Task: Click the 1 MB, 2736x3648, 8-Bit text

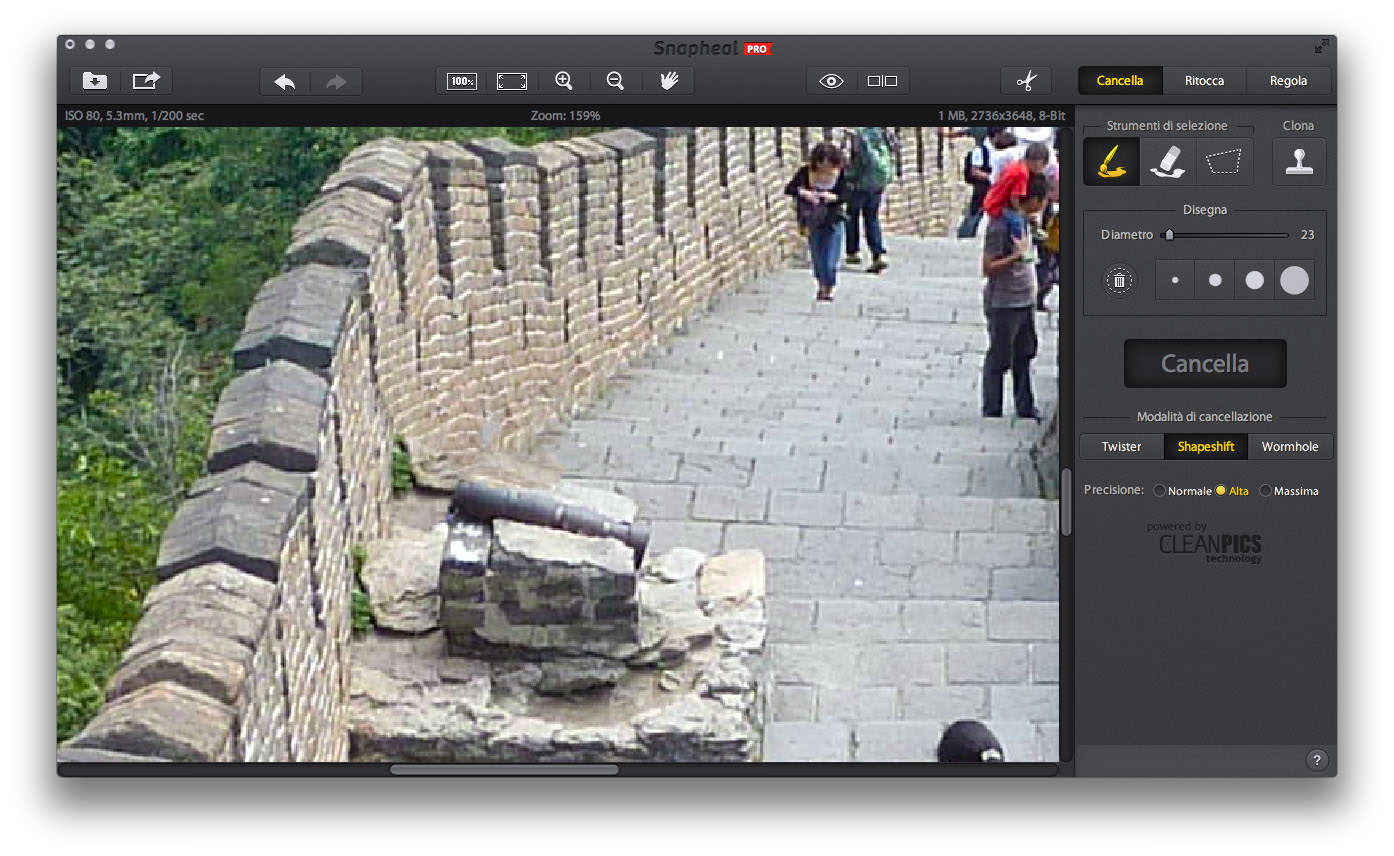Action: pyautogui.click(x=1001, y=116)
